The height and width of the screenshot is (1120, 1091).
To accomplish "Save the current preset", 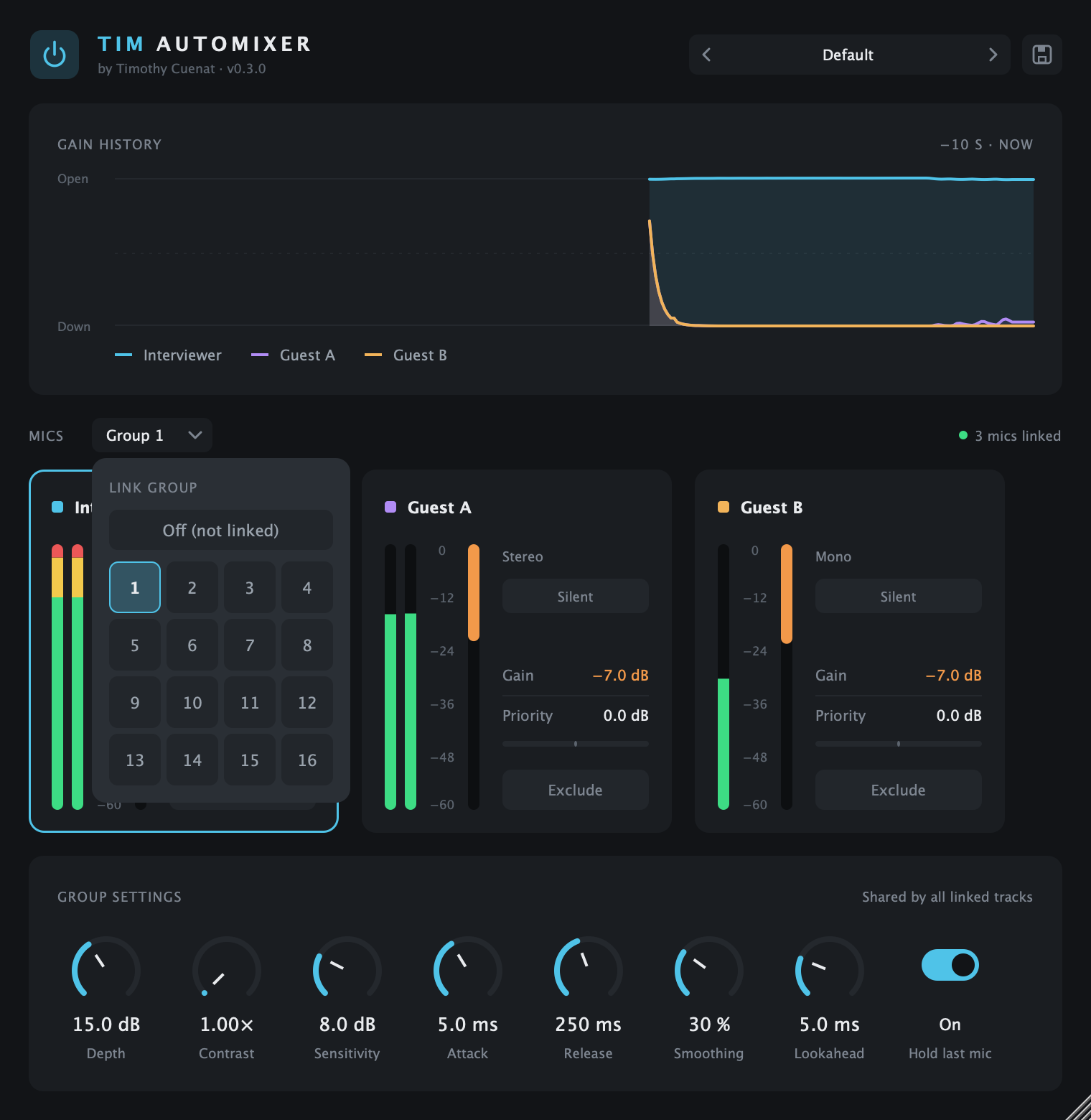I will [1042, 55].
